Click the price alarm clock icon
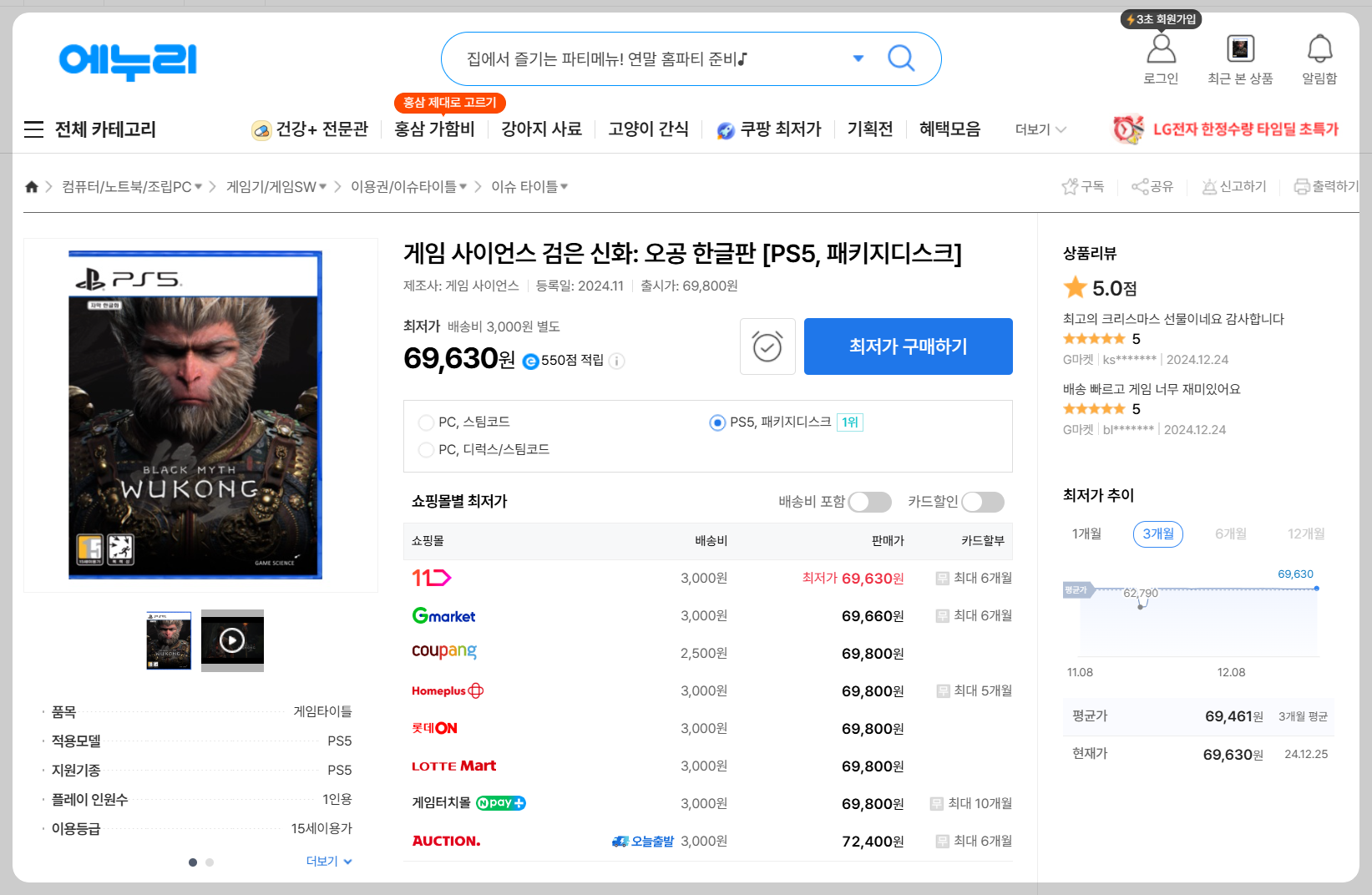 click(767, 346)
